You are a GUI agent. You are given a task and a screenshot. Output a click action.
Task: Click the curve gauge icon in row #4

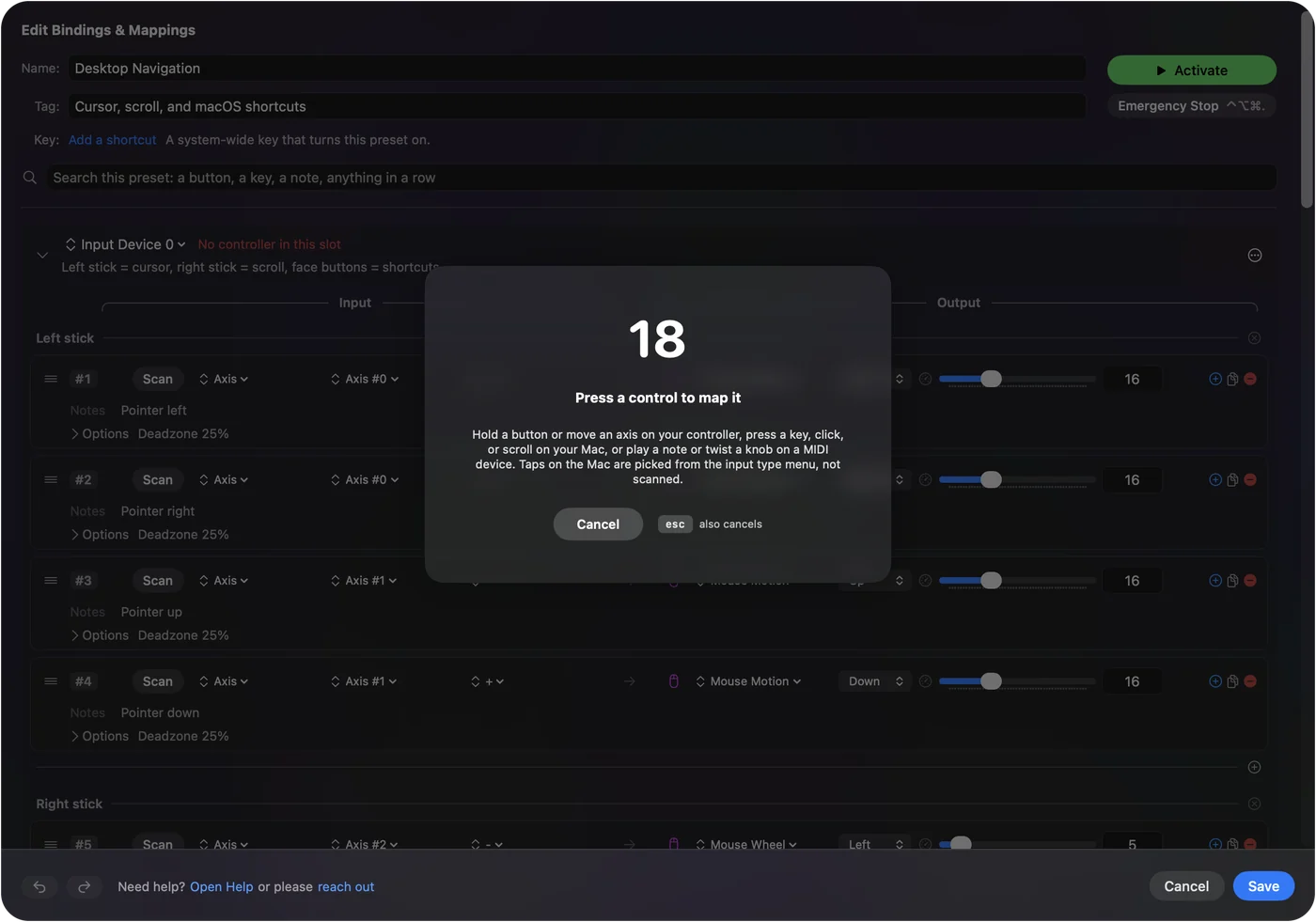[x=925, y=681]
